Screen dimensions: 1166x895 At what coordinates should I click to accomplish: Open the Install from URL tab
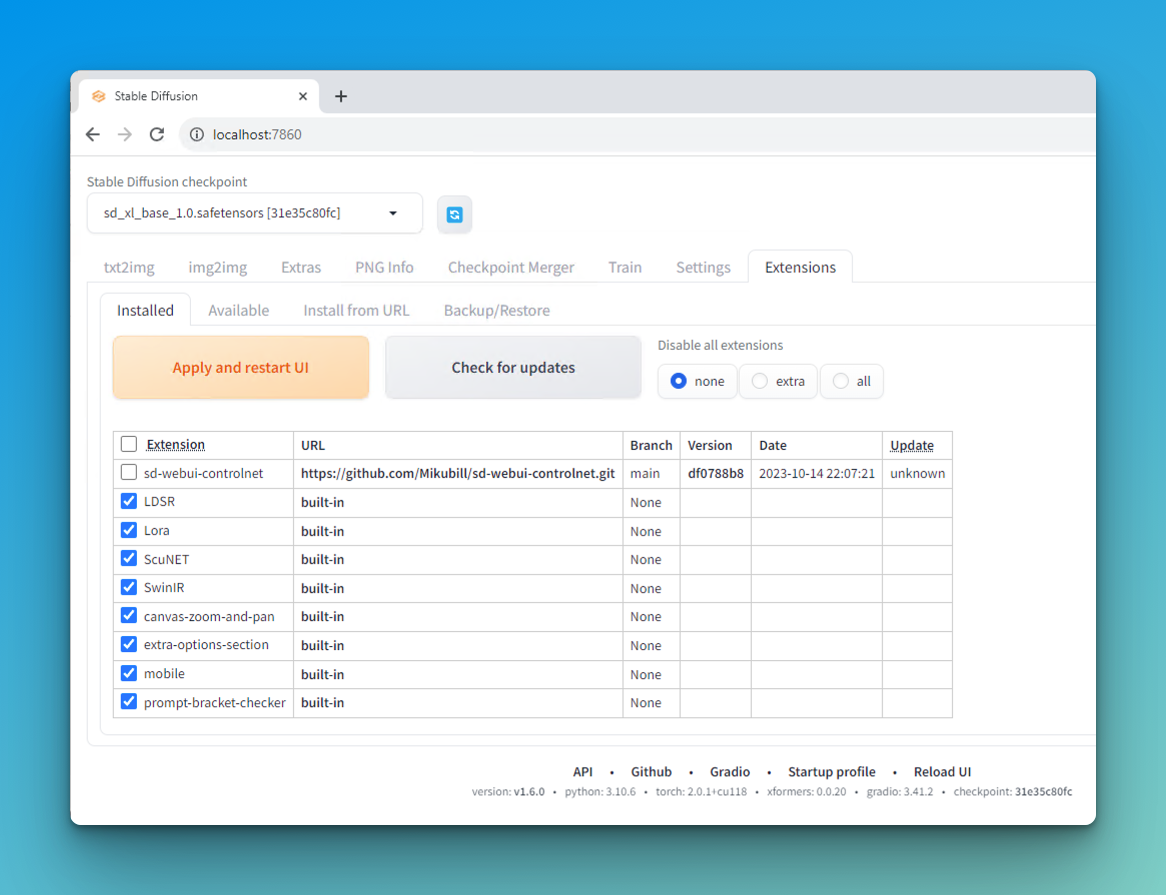pyautogui.click(x=356, y=310)
